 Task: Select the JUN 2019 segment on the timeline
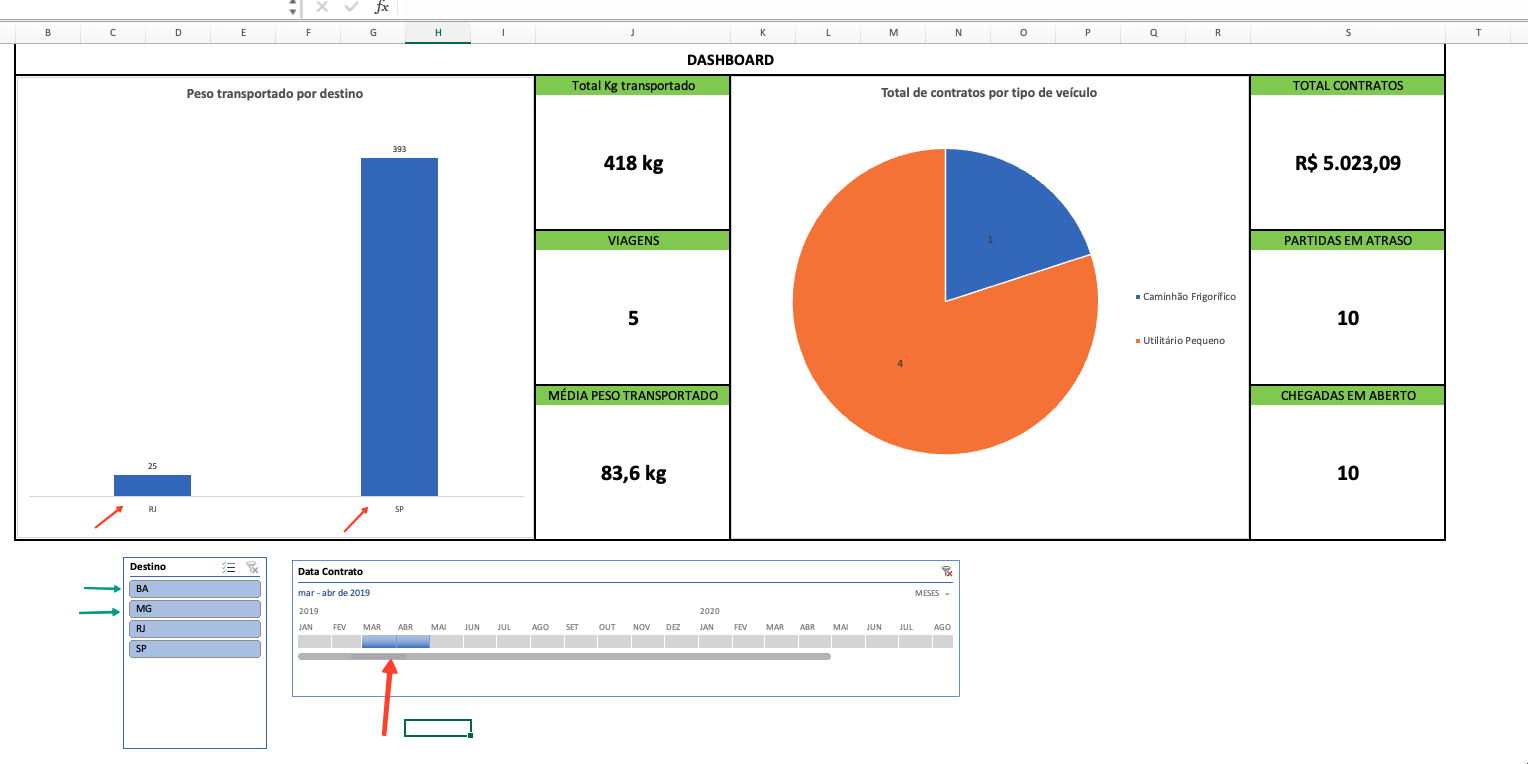pyautogui.click(x=480, y=641)
